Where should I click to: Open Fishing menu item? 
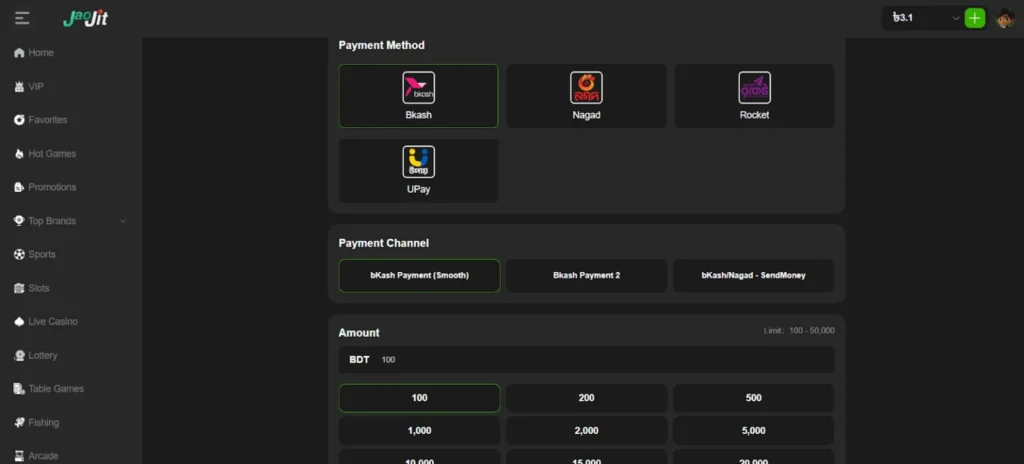point(44,423)
